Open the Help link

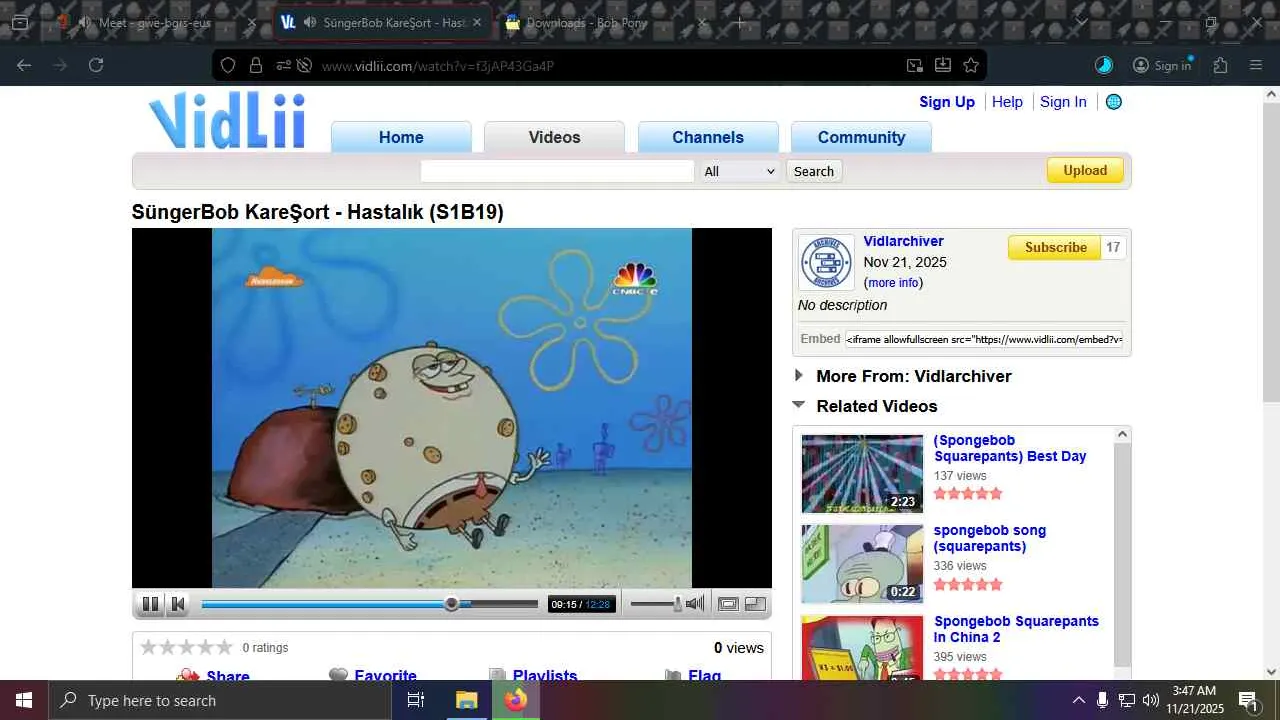coord(1007,102)
